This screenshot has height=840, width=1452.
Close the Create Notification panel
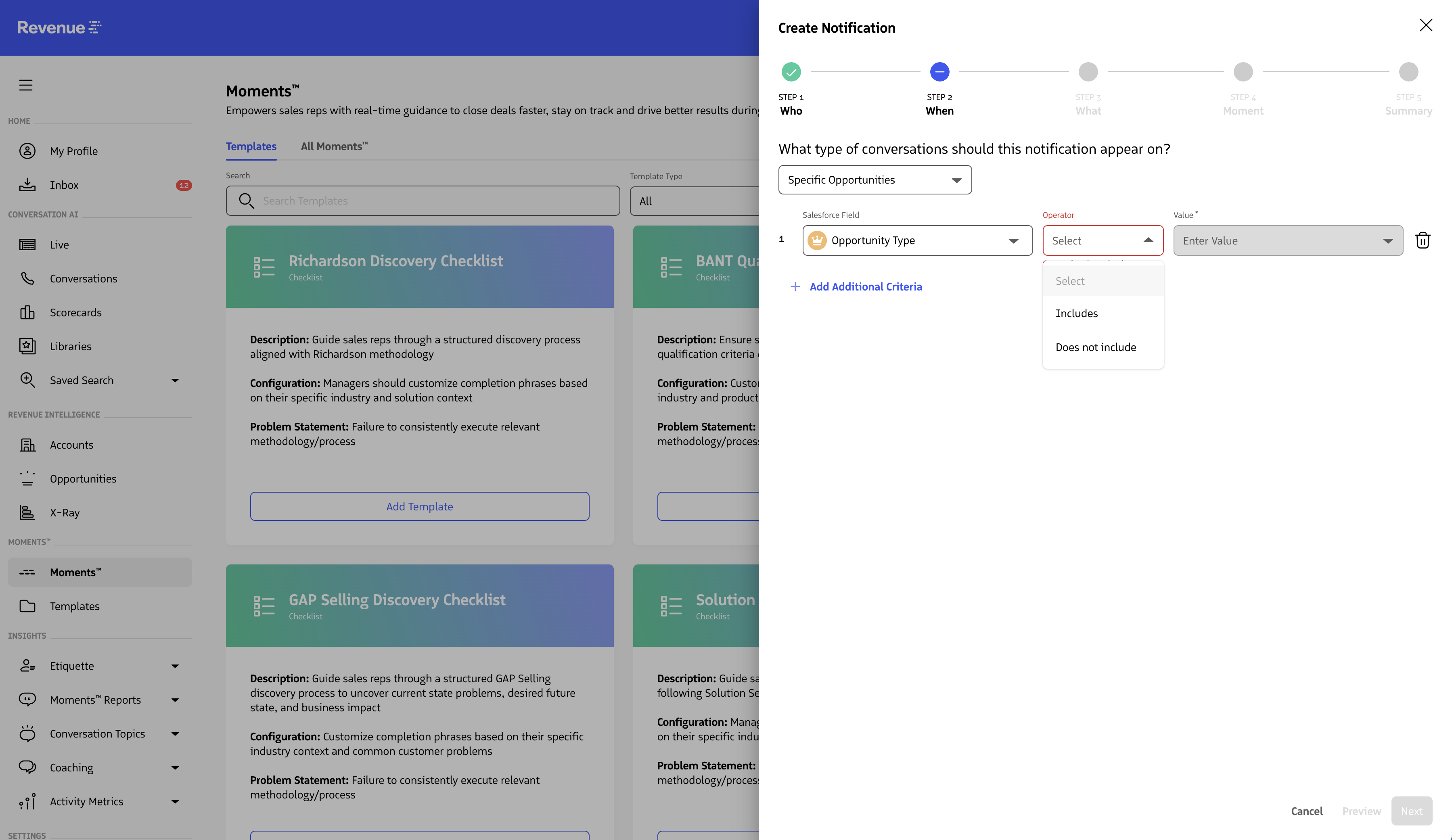[1425, 25]
